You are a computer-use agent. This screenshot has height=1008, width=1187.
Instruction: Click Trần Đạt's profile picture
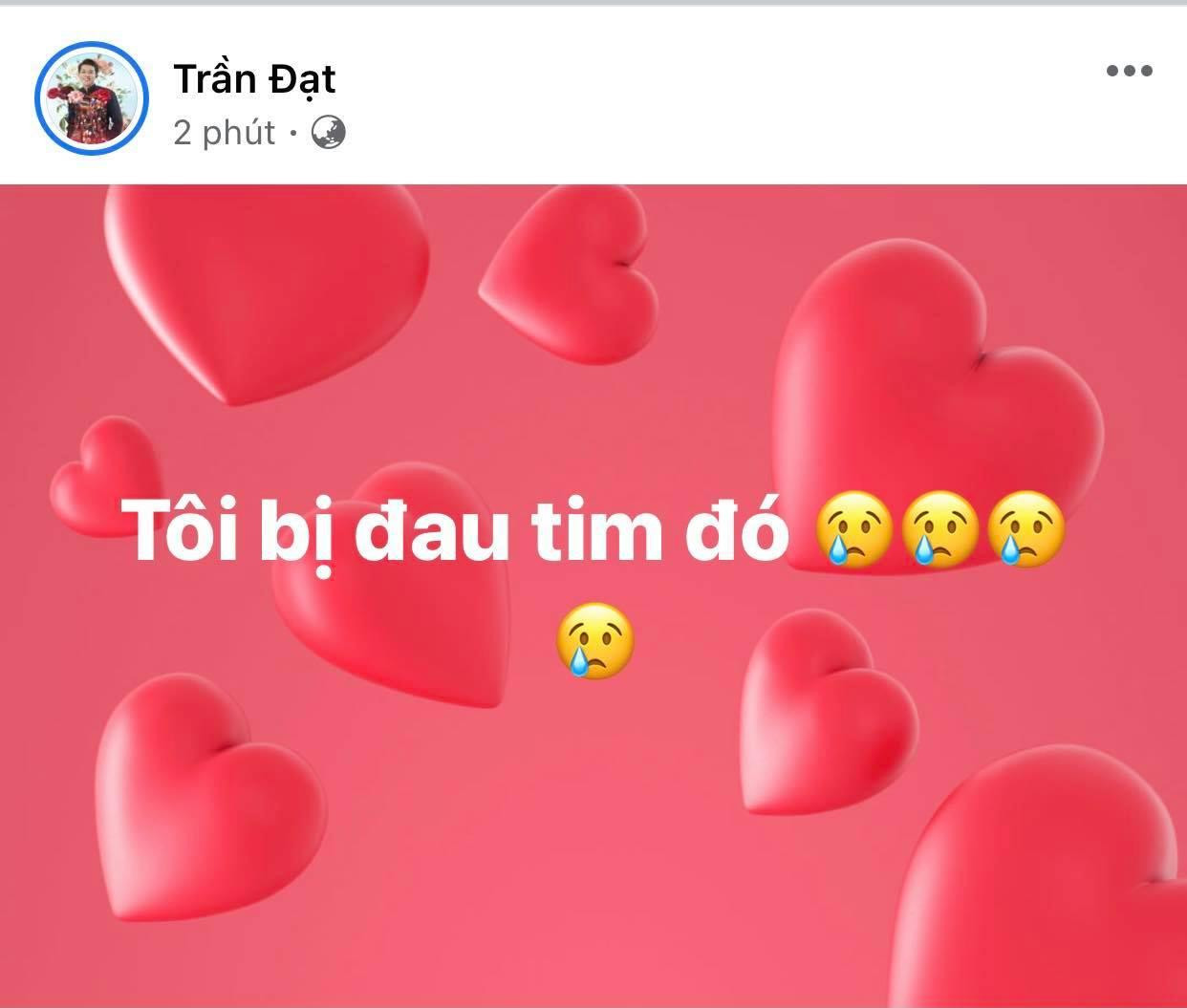92,97
